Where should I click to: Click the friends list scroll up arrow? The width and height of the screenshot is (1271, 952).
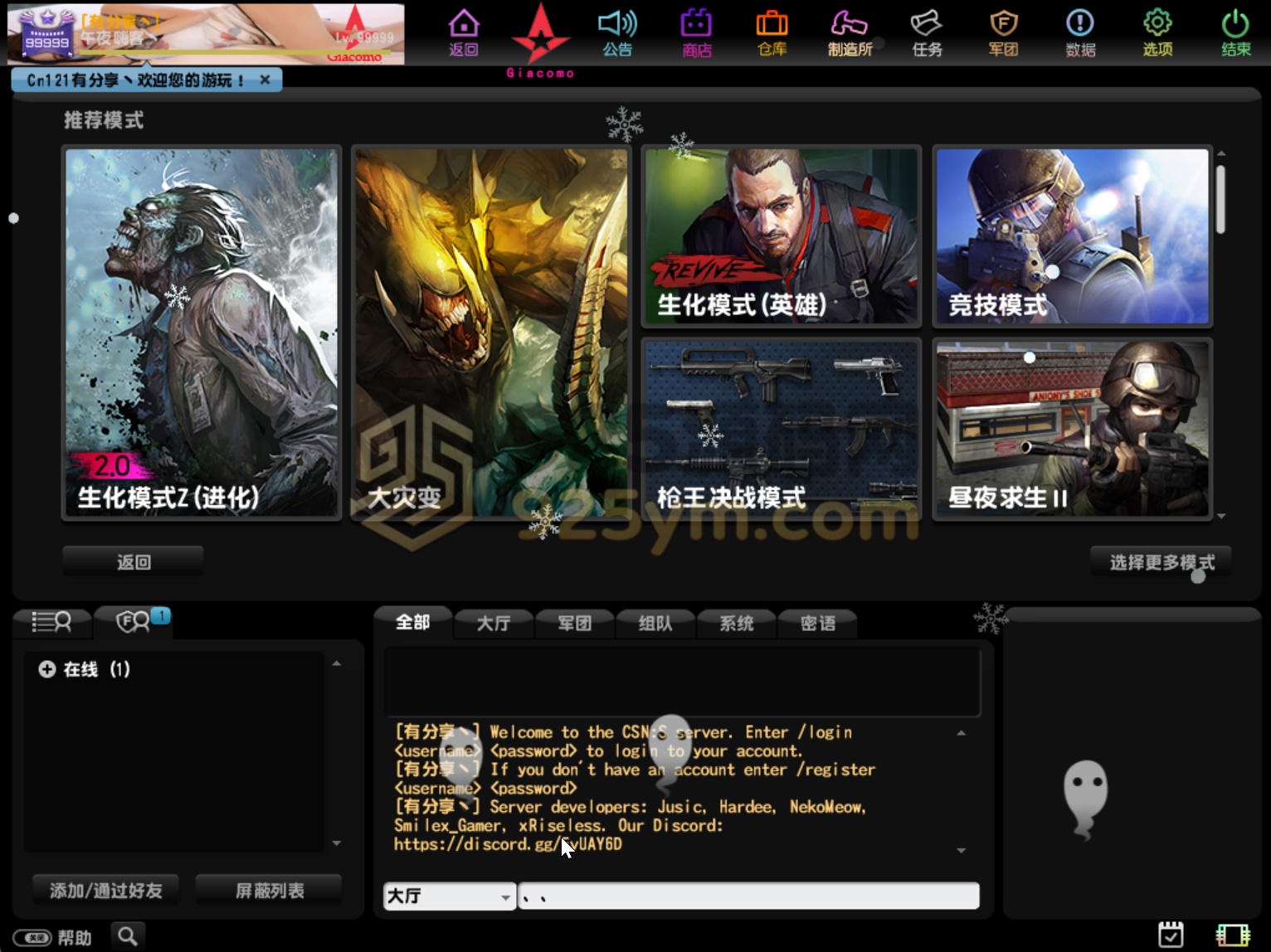coord(336,663)
